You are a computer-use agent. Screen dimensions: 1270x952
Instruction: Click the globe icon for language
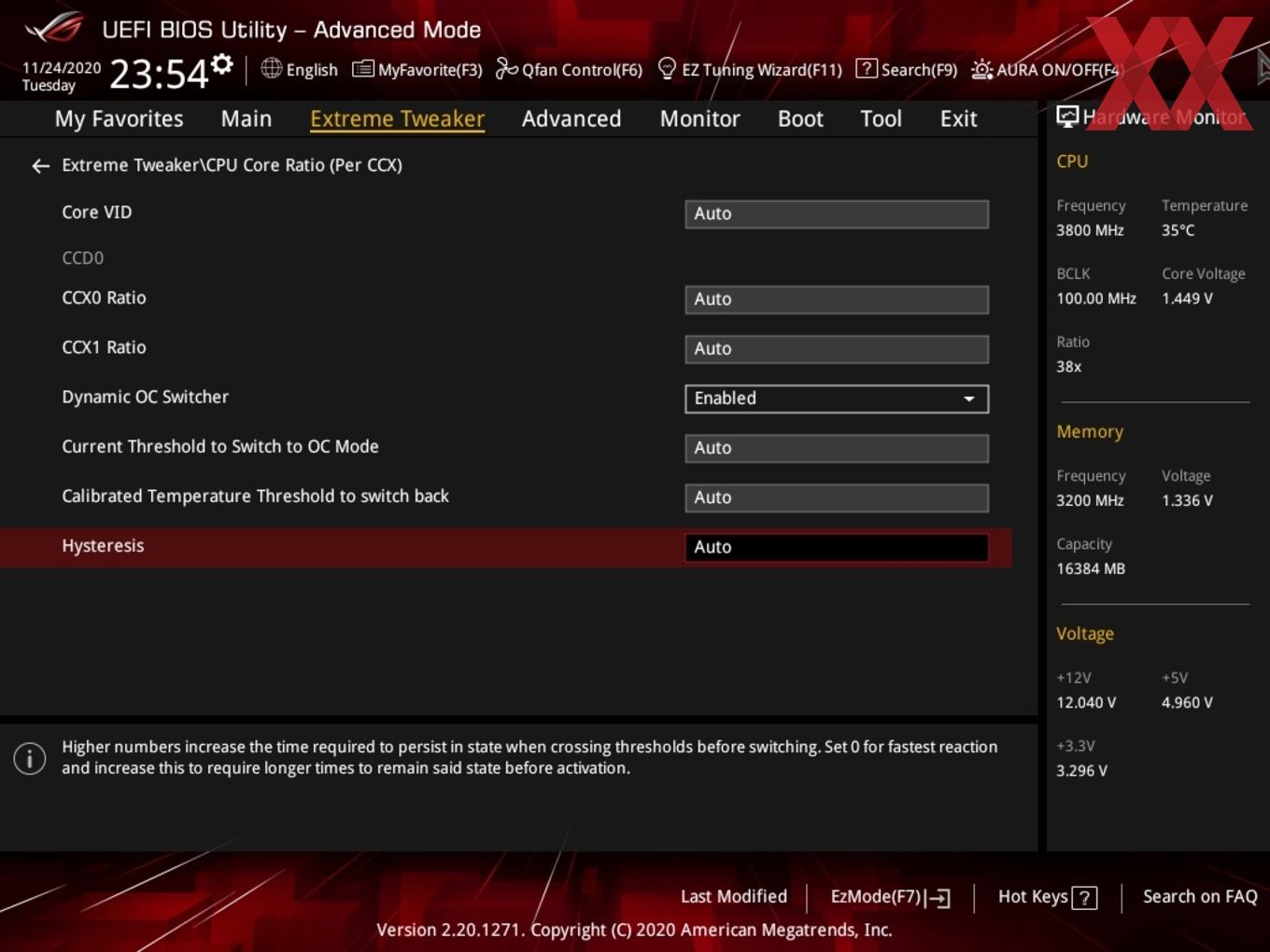click(x=271, y=68)
